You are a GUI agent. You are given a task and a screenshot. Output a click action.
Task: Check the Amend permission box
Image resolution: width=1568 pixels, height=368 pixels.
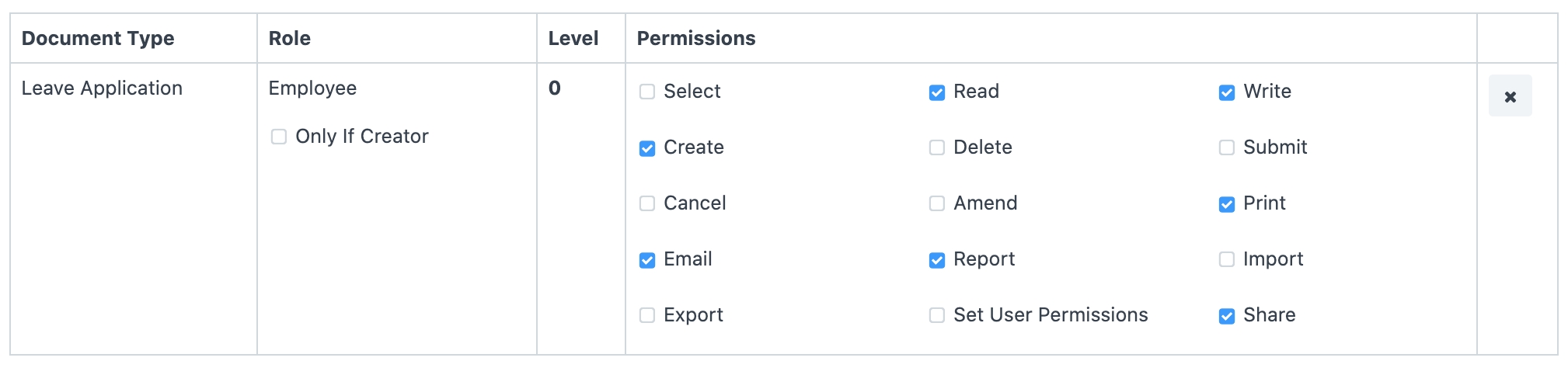937,204
